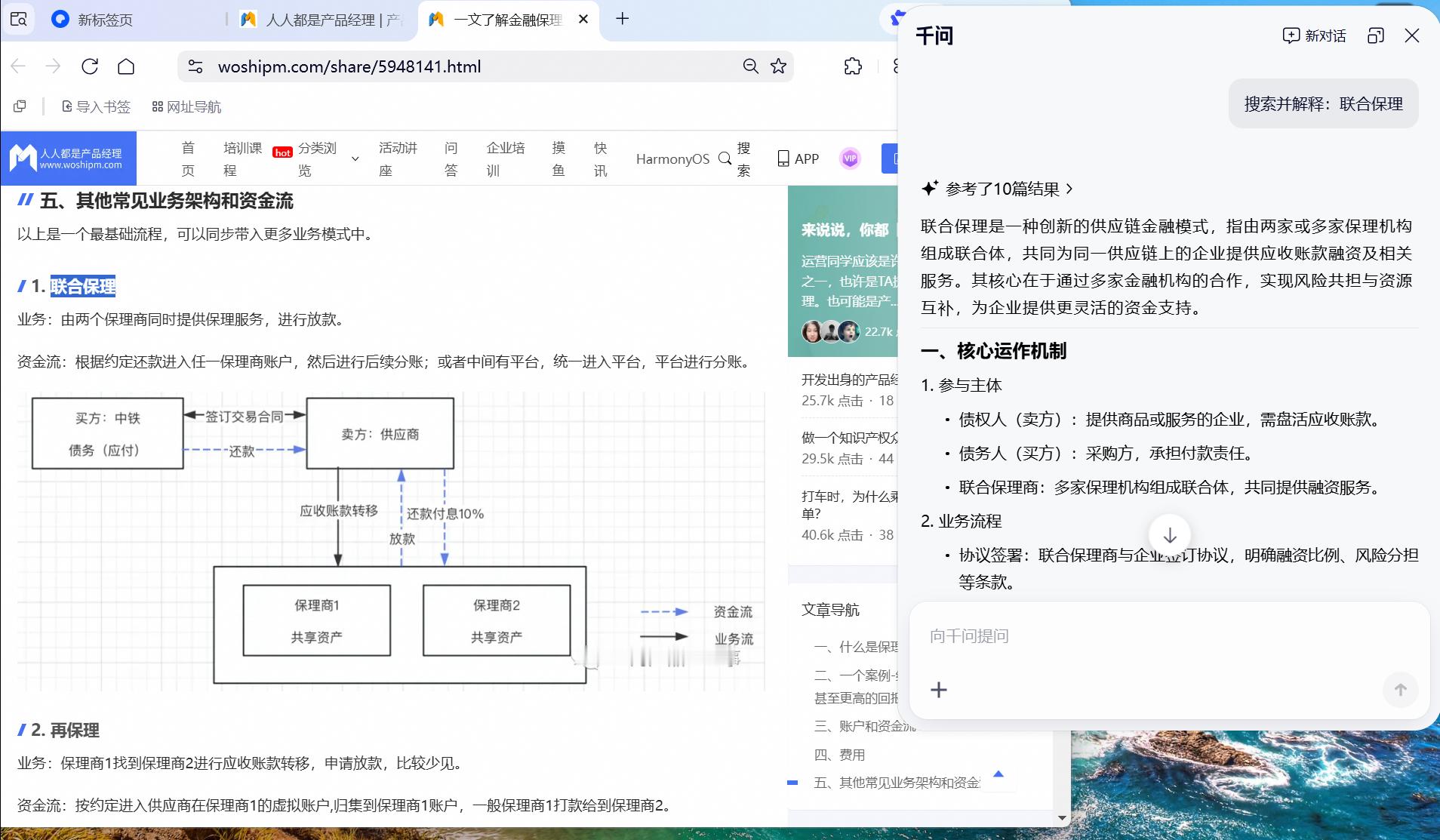Jump to section 三、账户和资金流
Viewport: 1440px width, 840px height.
click(x=865, y=726)
